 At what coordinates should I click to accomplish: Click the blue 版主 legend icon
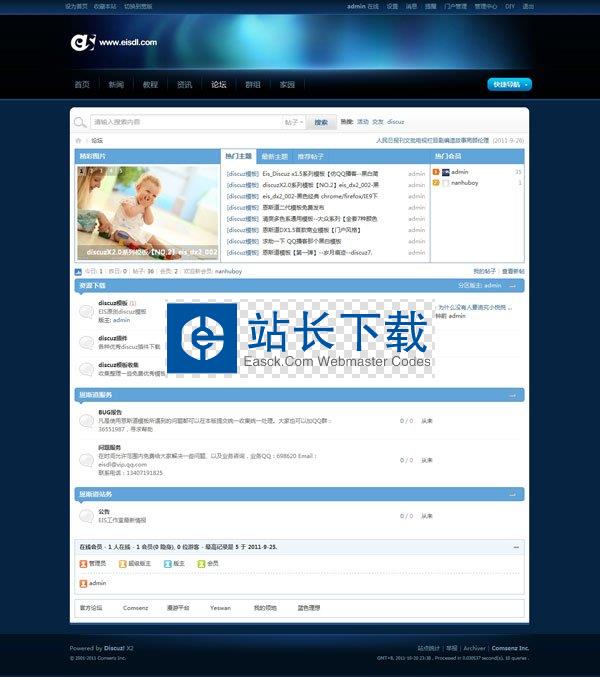[x=168, y=564]
